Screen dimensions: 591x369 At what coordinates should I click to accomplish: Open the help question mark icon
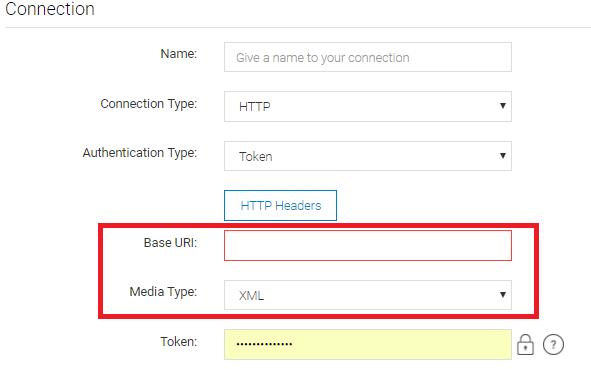pyautogui.click(x=553, y=345)
